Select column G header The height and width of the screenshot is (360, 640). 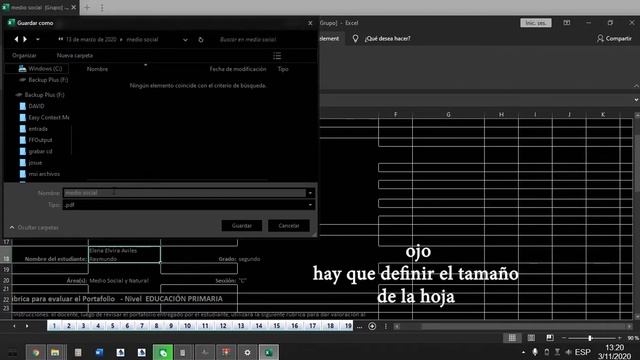(x=448, y=115)
